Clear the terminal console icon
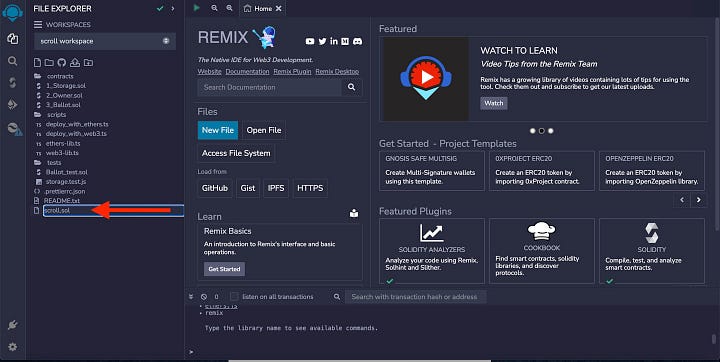 click(204, 297)
